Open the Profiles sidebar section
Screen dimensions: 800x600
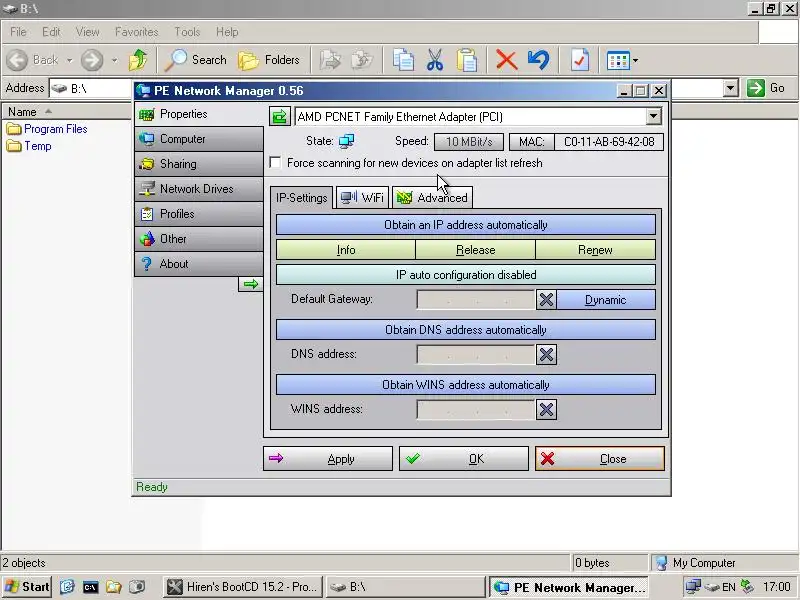(x=199, y=214)
